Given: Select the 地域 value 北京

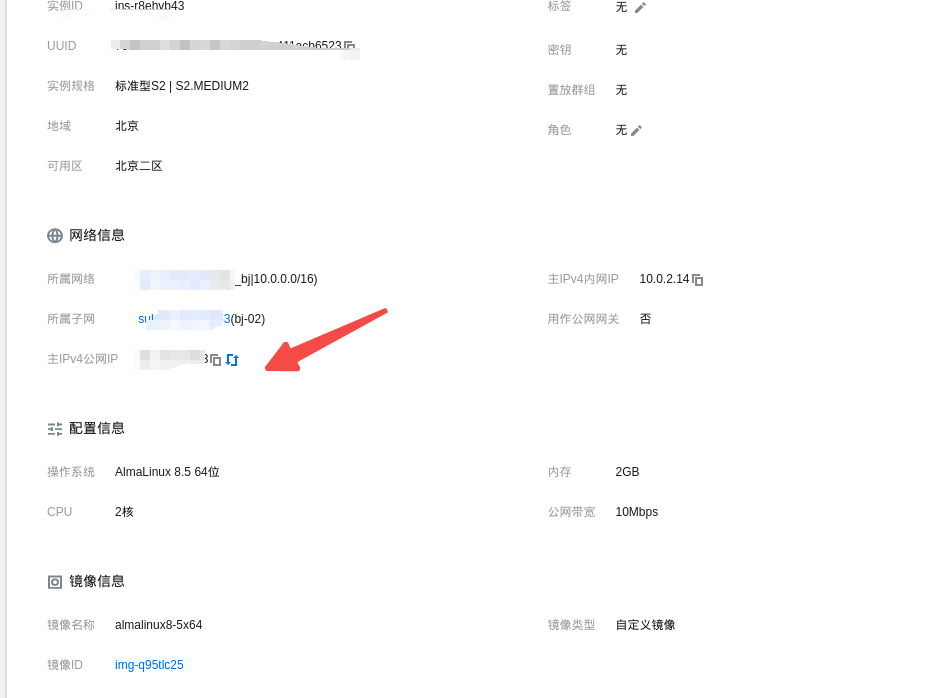Looking at the screenshot, I should pyautogui.click(x=126, y=126).
